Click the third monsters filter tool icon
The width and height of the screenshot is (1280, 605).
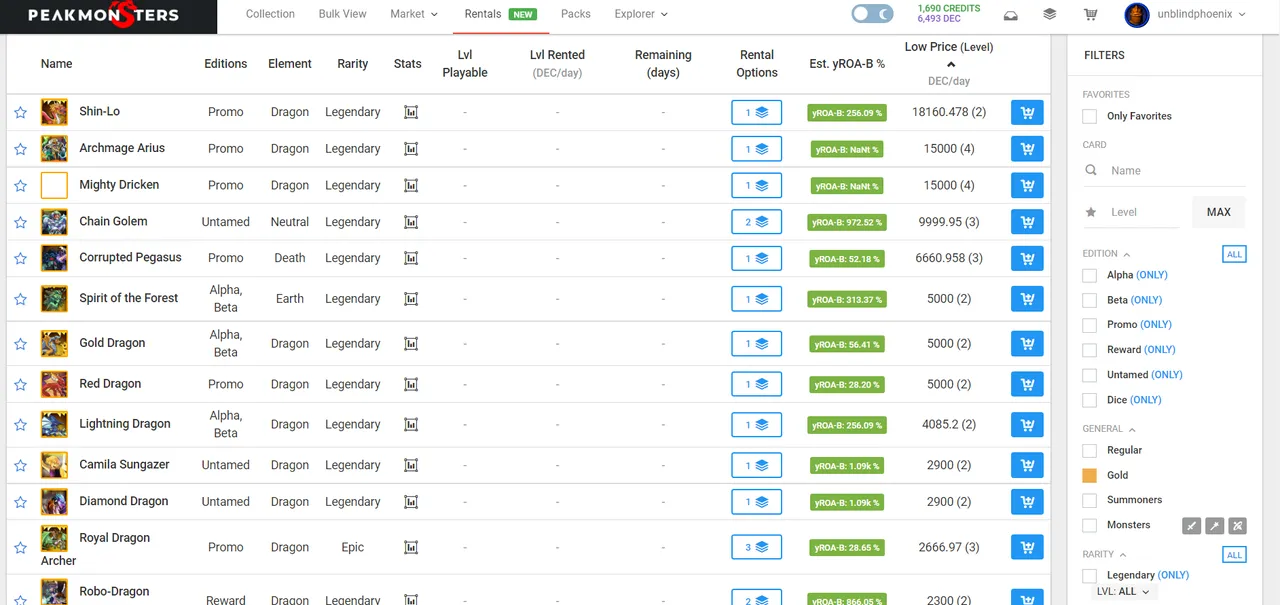(1237, 525)
